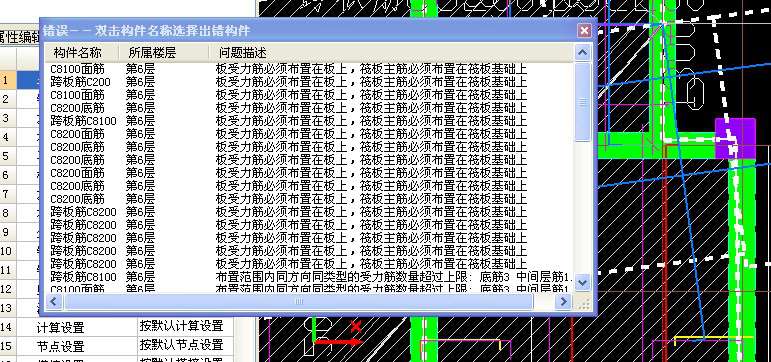Sort by 构件名称 column header

pyautogui.click(x=78, y=52)
